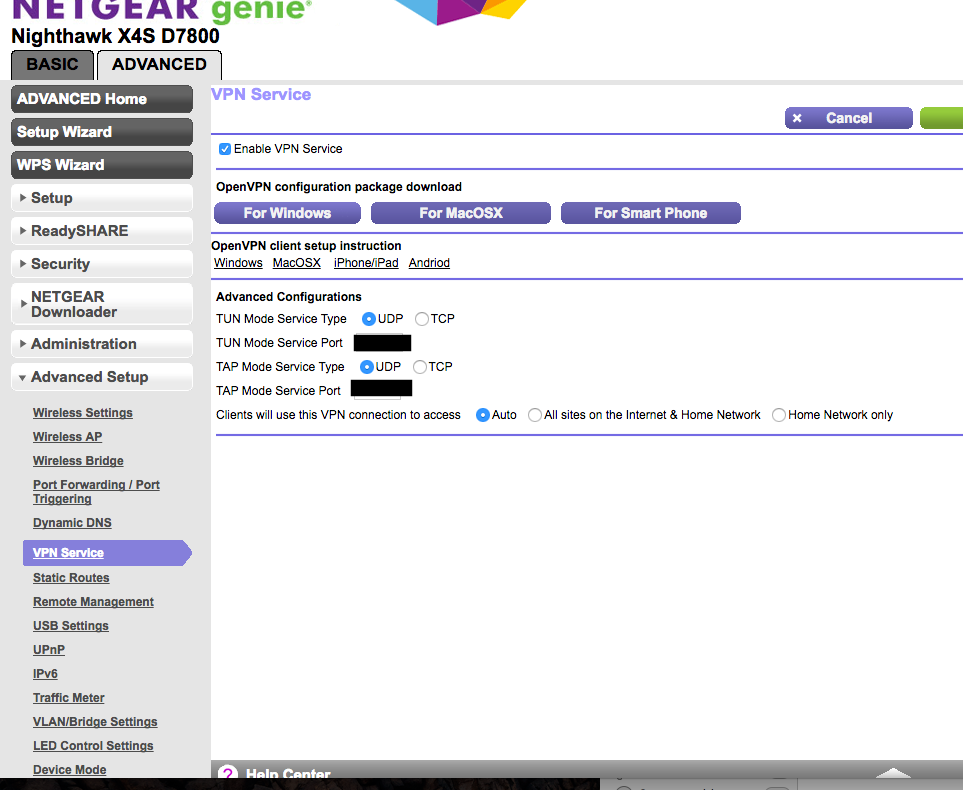Open USB Settings page
This screenshot has height=790, width=963.
tap(71, 626)
